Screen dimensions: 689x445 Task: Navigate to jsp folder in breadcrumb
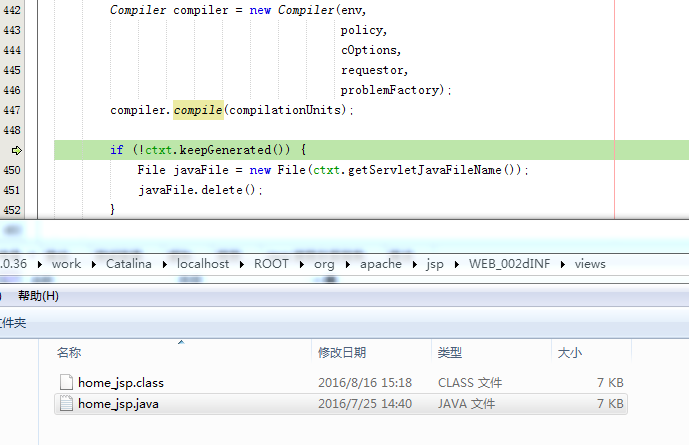435,264
